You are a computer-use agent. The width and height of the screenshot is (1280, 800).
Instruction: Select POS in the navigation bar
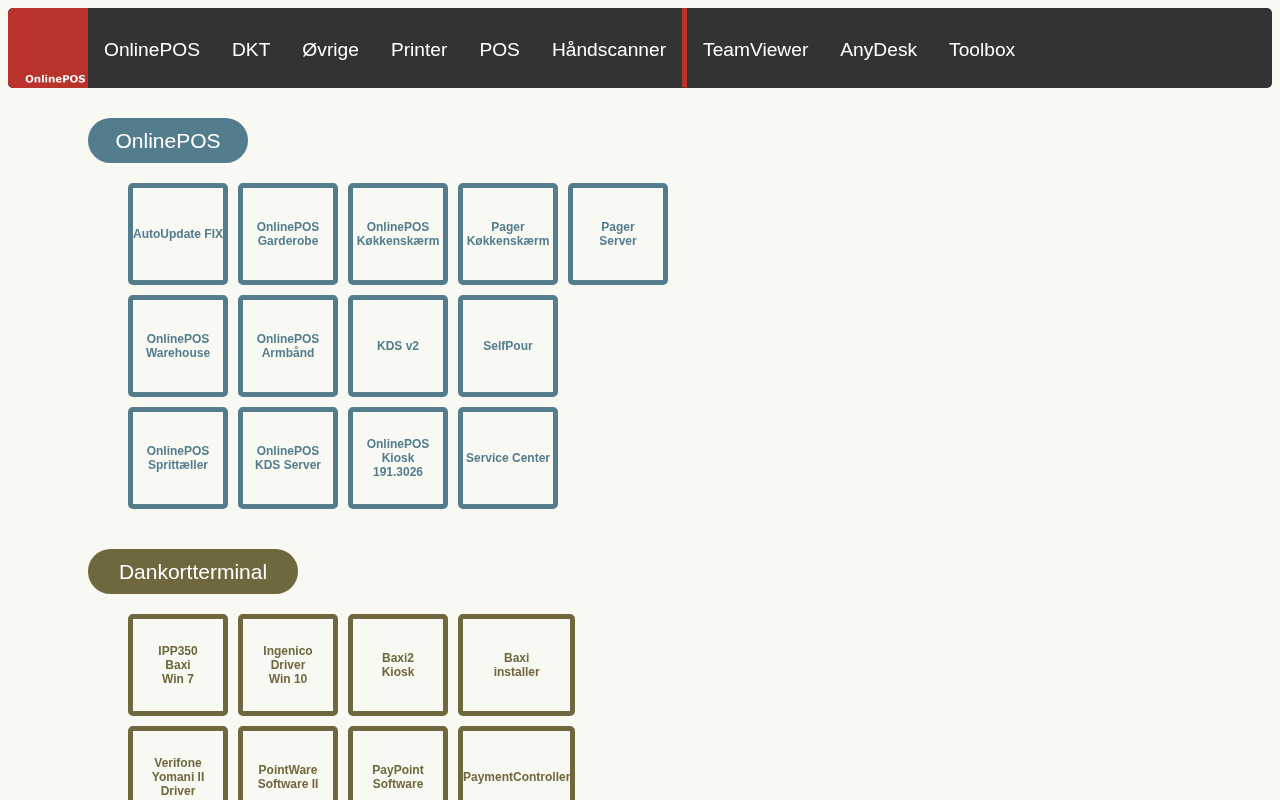tap(499, 49)
